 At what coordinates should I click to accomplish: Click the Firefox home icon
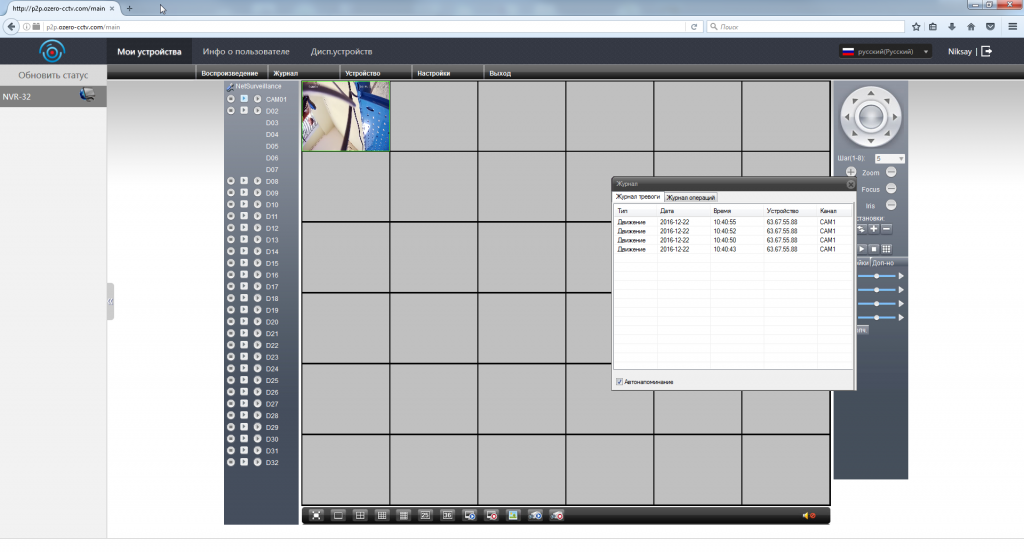click(x=971, y=27)
